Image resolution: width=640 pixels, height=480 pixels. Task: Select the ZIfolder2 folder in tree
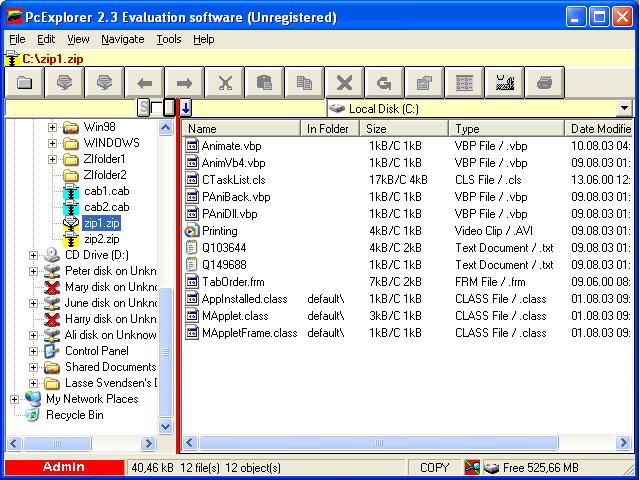[x=104, y=175]
